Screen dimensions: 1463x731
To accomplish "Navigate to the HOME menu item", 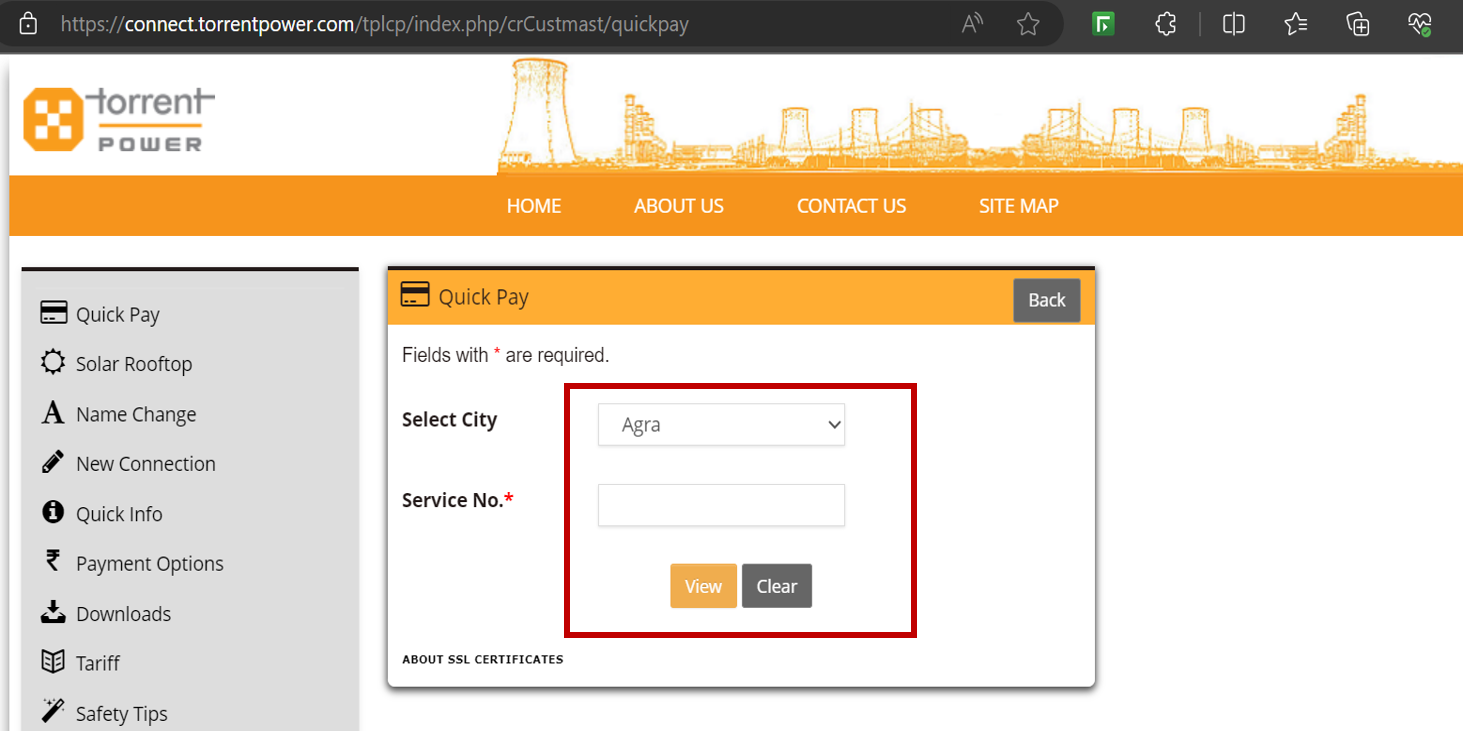I will click(x=533, y=206).
